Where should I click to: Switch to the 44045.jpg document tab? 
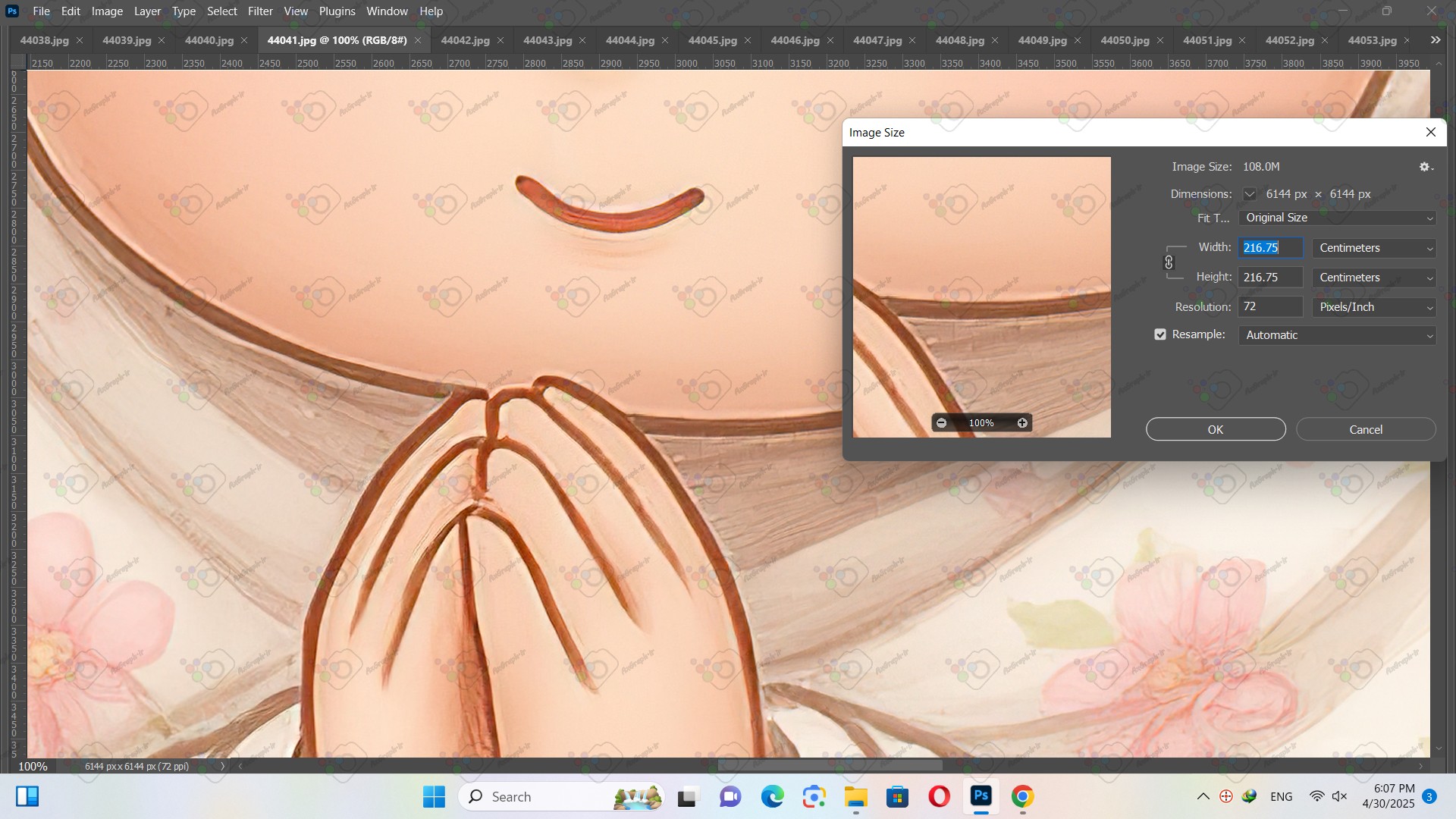tap(712, 40)
